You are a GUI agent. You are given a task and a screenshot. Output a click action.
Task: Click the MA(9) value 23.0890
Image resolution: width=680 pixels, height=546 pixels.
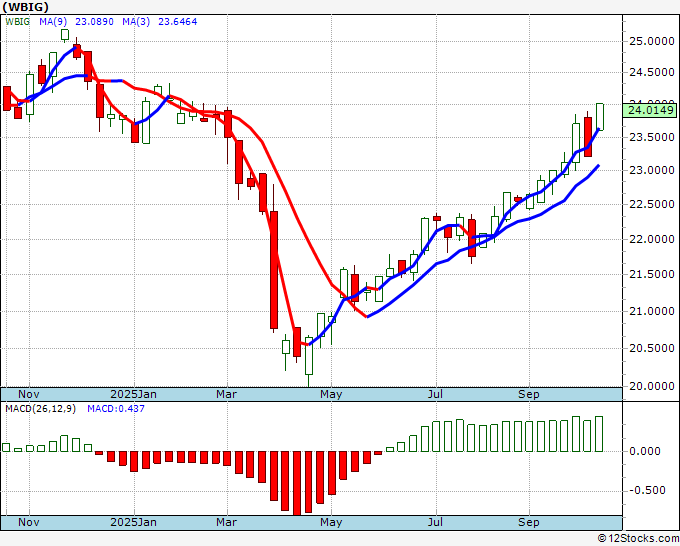[94, 21]
